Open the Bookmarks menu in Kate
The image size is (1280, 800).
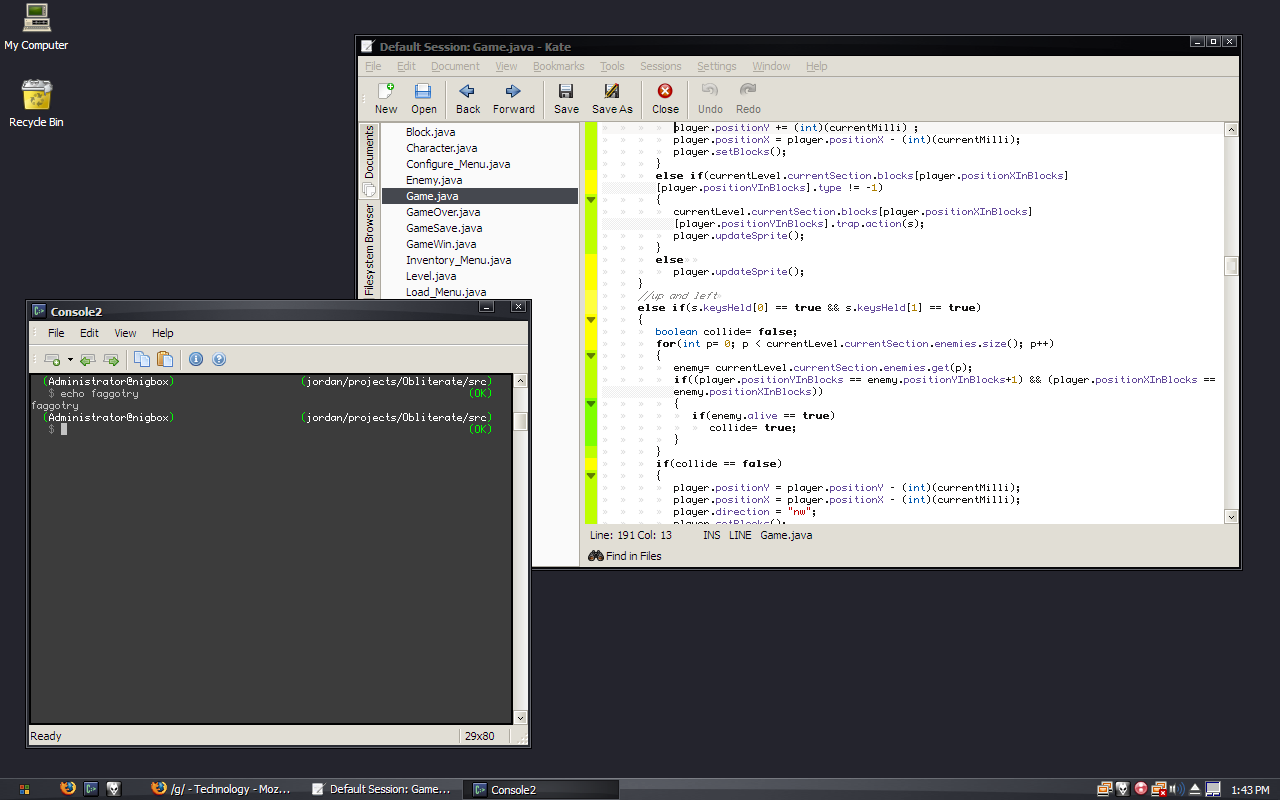tap(558, 66)
